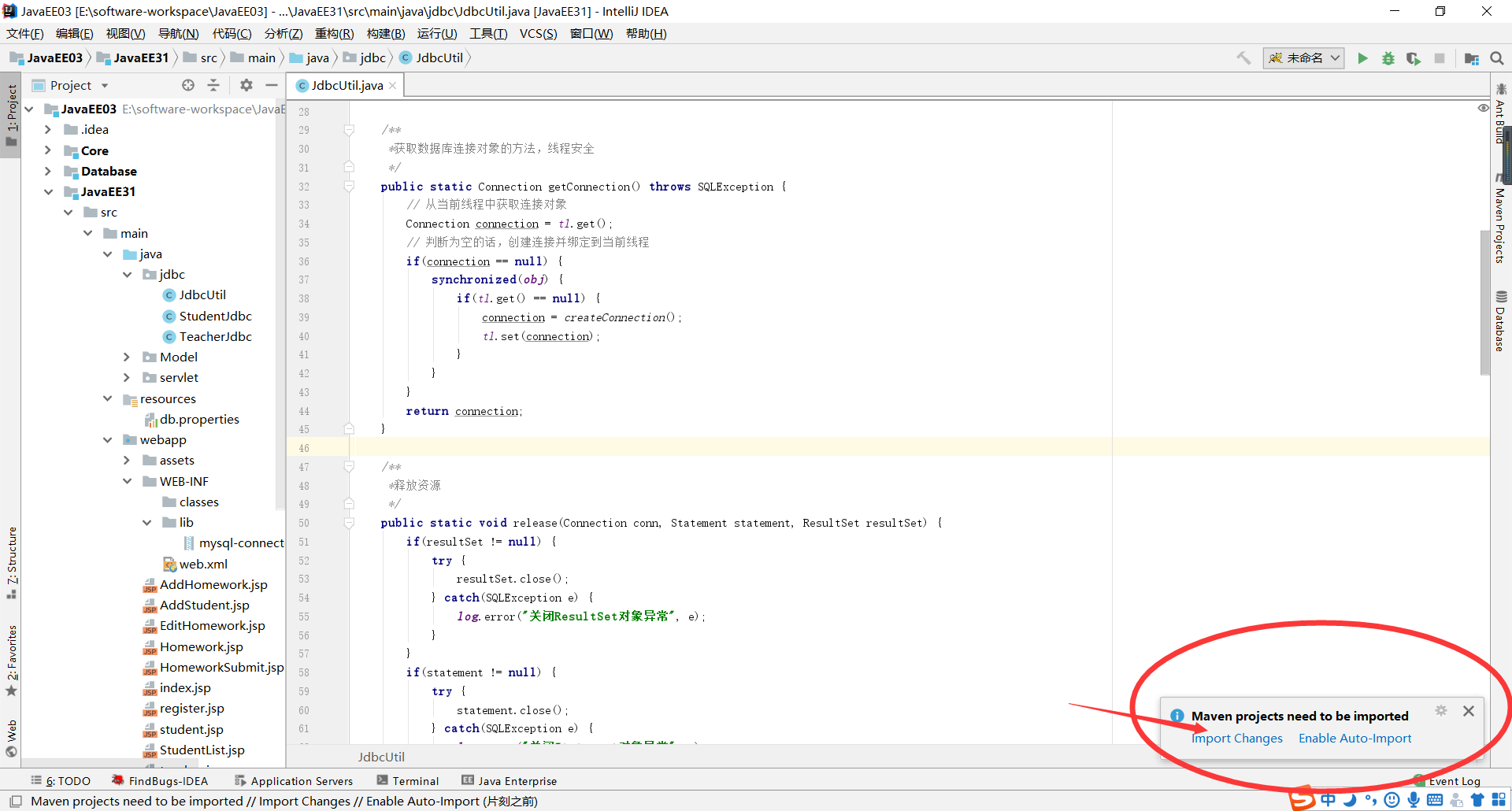
Task: Open the 文件(F) menu
Action: (25, 34)
